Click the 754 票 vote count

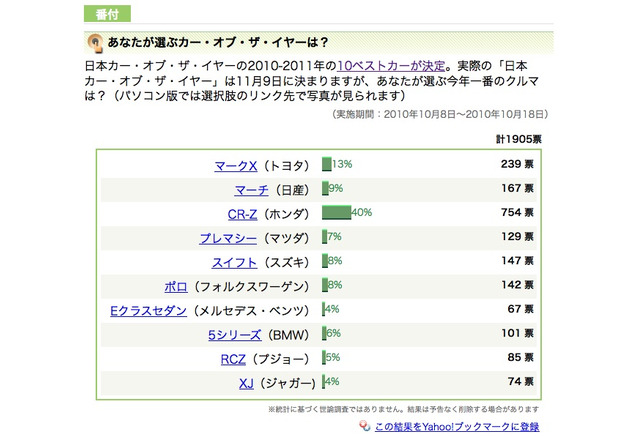point(517,213)
